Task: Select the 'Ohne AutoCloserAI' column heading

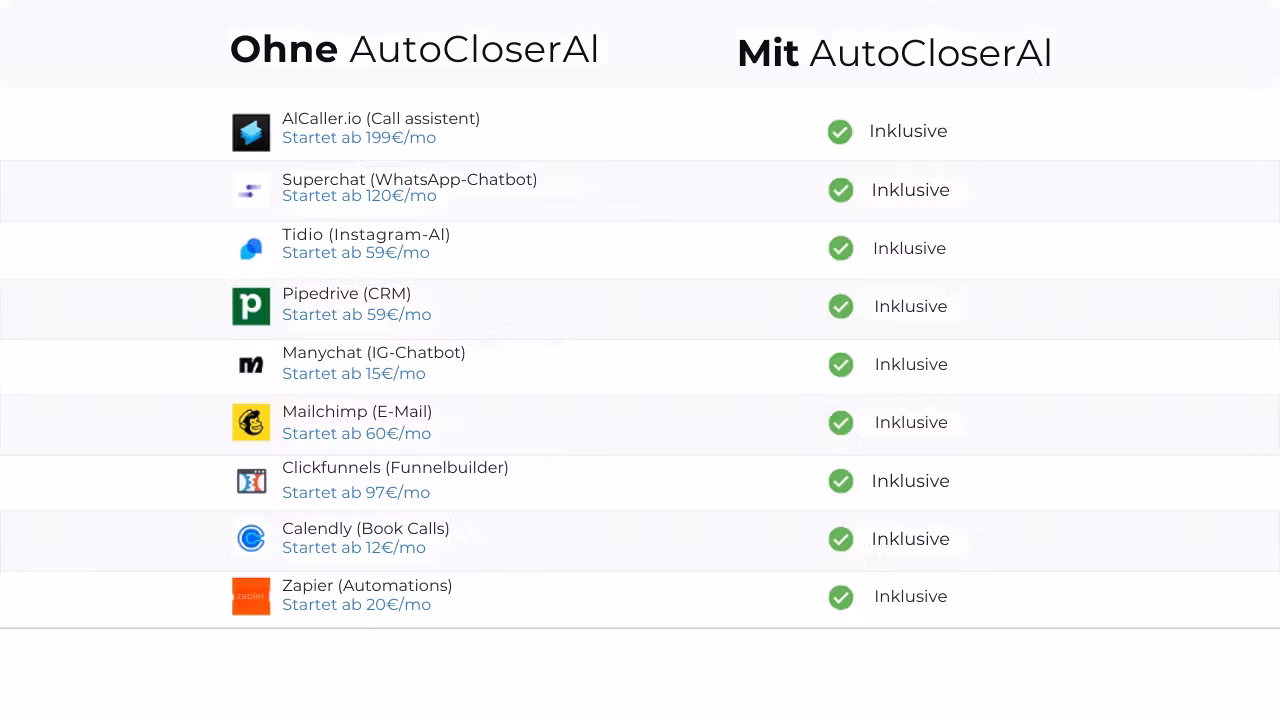Action: pos(414,49)
